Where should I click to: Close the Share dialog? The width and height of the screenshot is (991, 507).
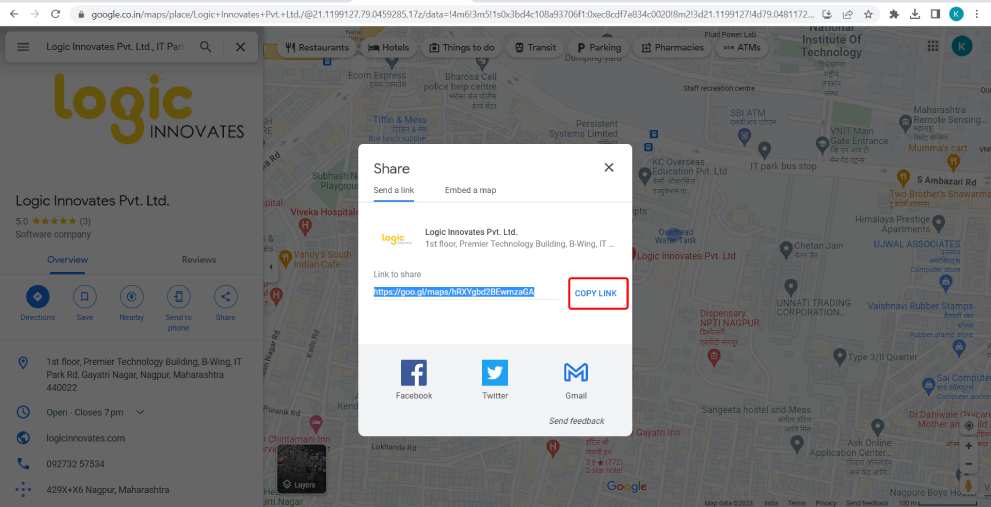click(x=609, y=168)
